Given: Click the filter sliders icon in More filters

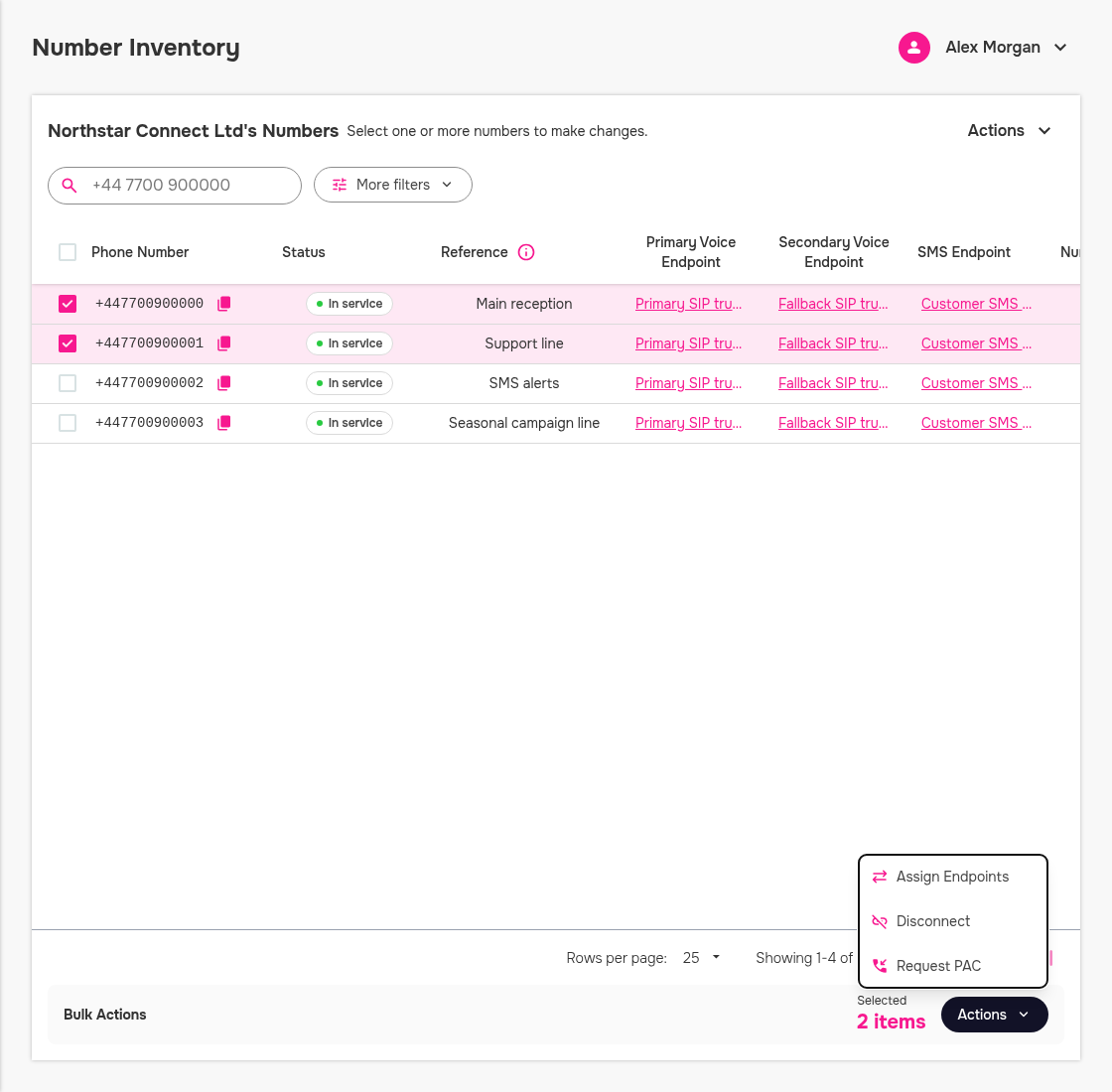Looking at the screenshot, I should click(340, 185).
